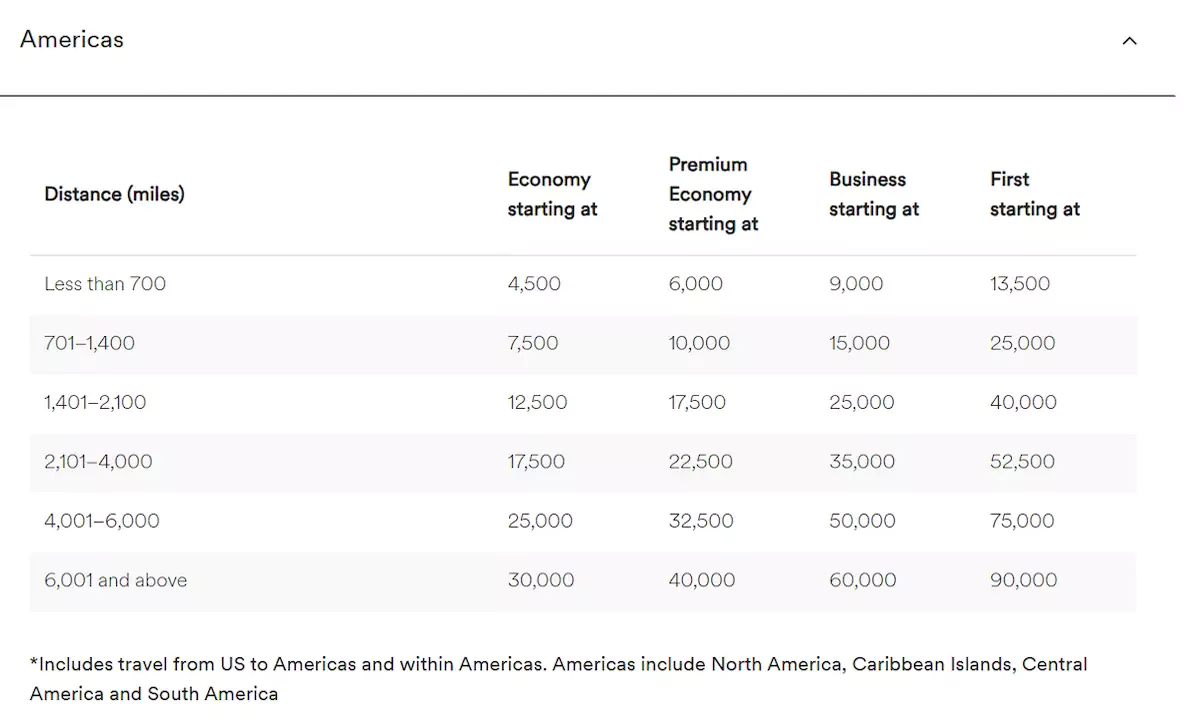Click the Premium Economy starting at header
1200x725 pixels.
click(713, 194)
